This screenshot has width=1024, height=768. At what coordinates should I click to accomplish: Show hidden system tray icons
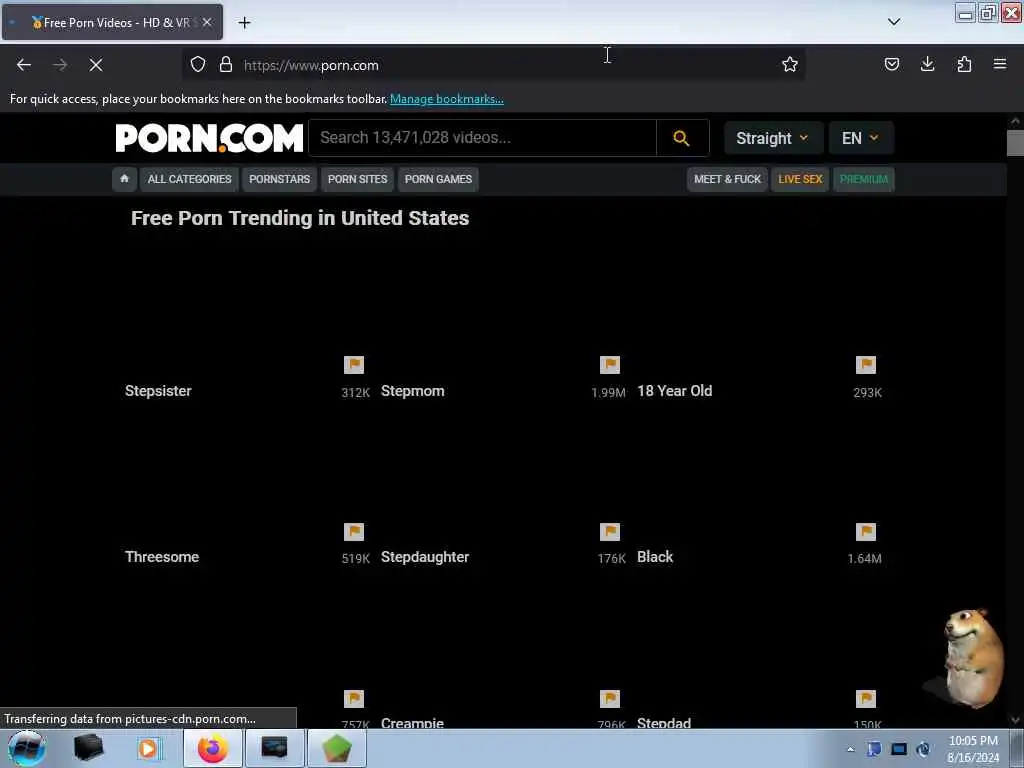point(850,749)
